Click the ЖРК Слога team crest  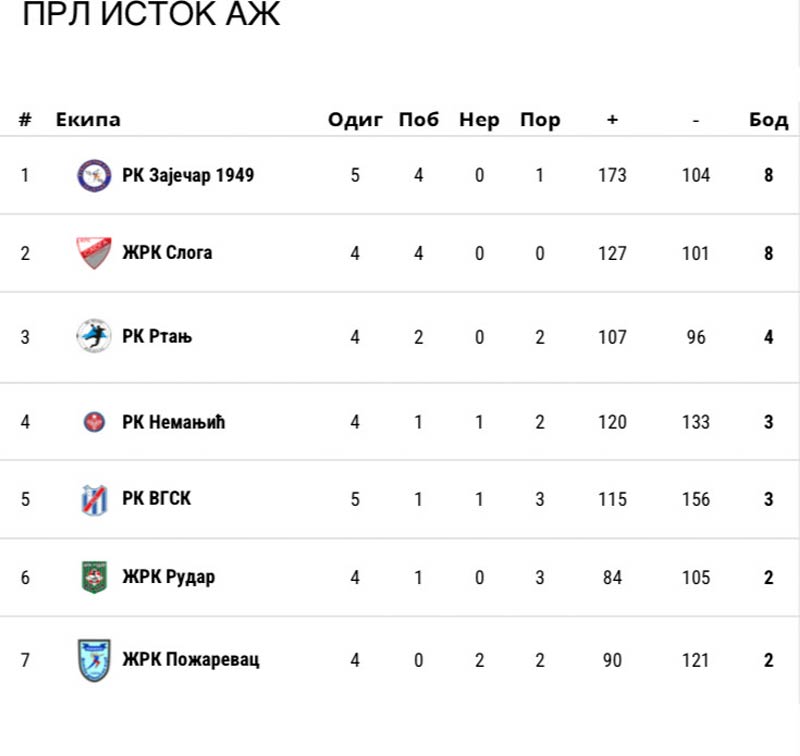[x=94, y=253]
